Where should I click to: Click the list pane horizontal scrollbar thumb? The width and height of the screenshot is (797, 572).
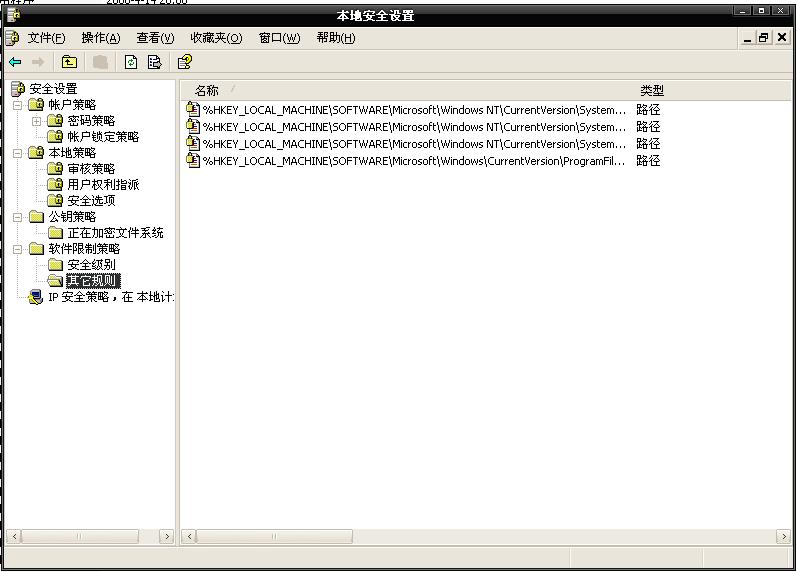click(274, 536)
